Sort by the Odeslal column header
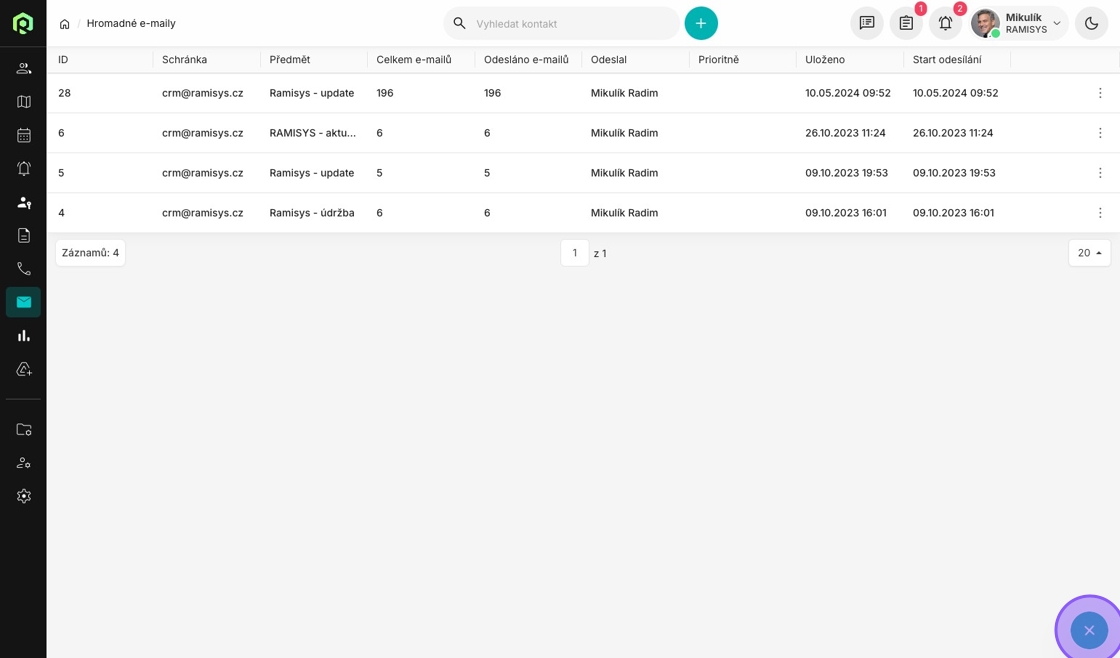This screenshot has width=1120, height=658. (609, 59)
